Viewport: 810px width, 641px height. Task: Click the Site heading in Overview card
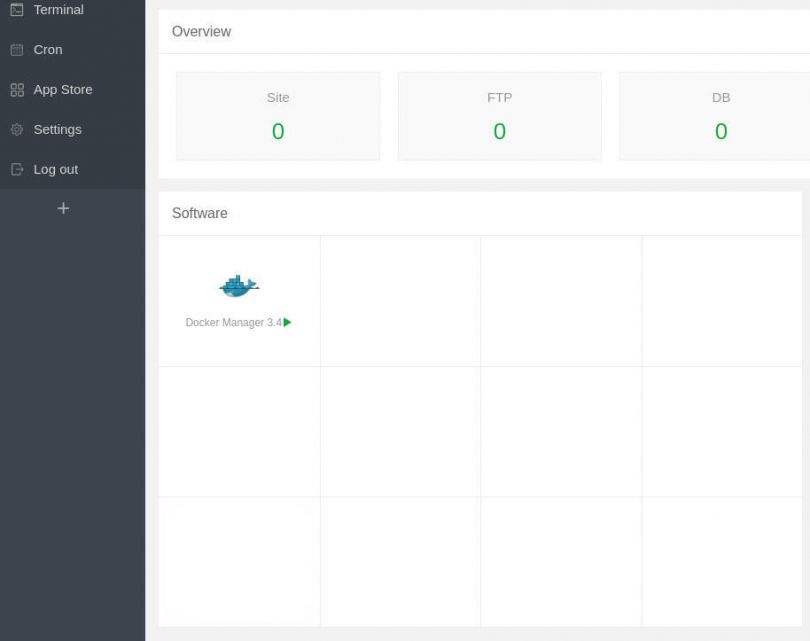tap(278, 98)
